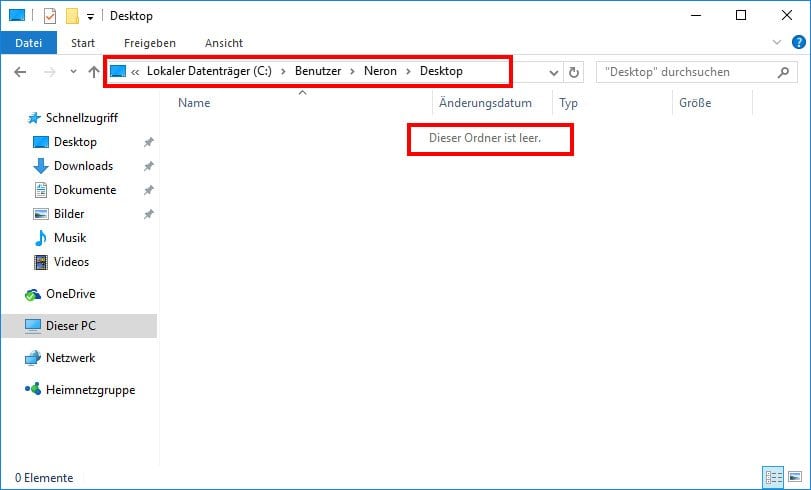Refresh the current folder view

(x=574, y=72)
